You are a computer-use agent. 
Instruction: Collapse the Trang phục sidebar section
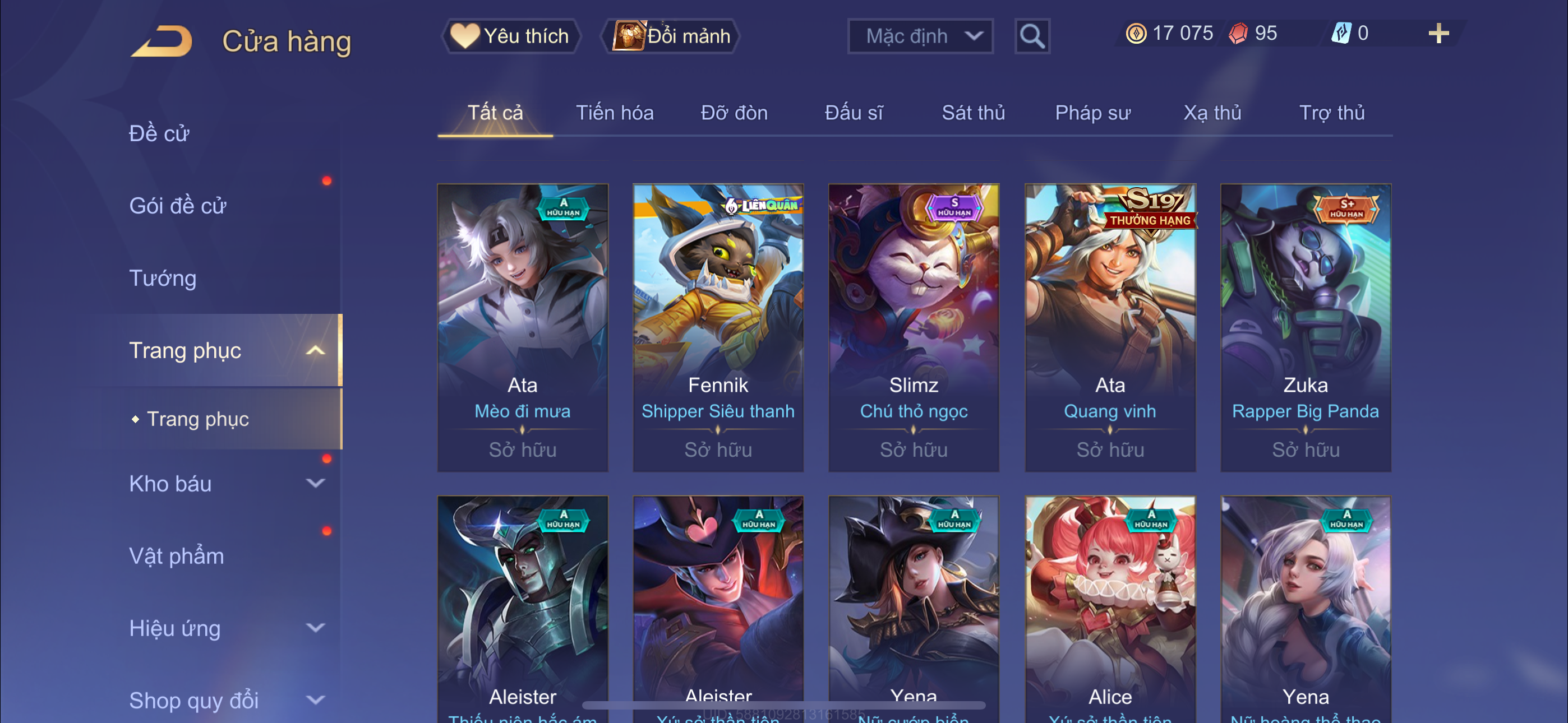pos(315,350)
